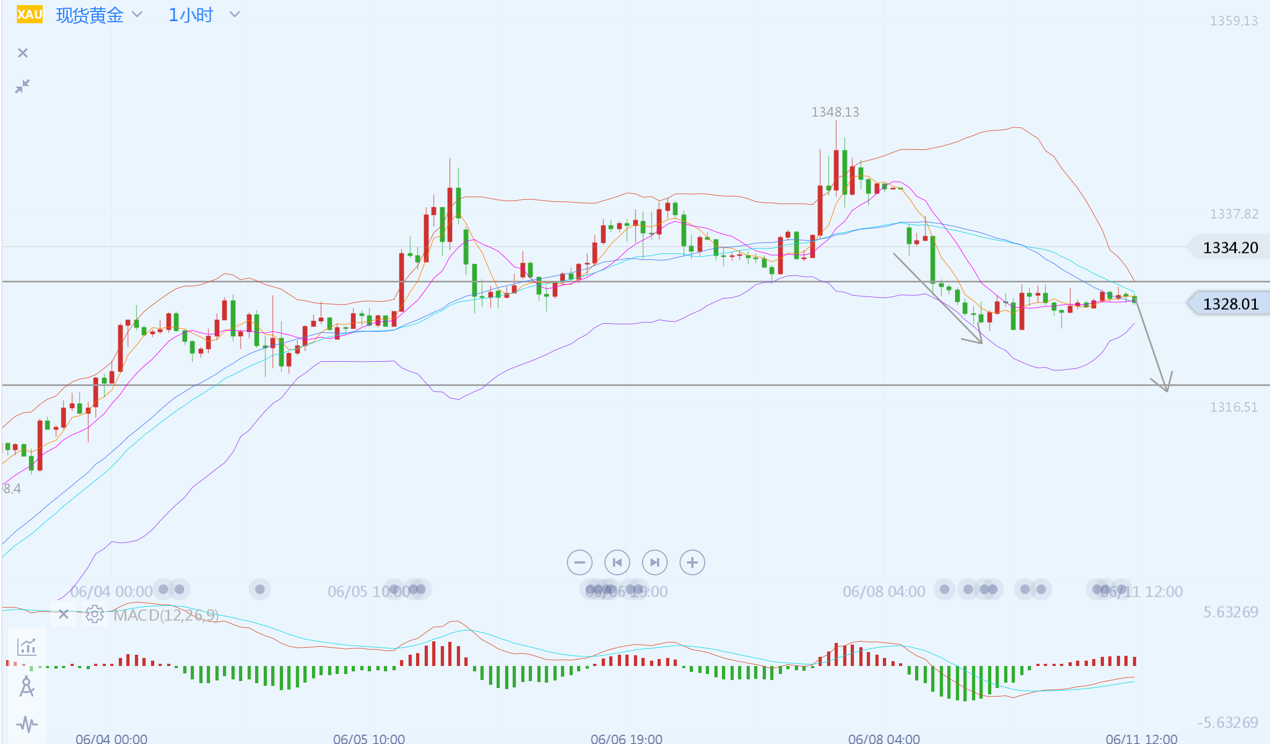Close the main chart overlay with X

23,53
